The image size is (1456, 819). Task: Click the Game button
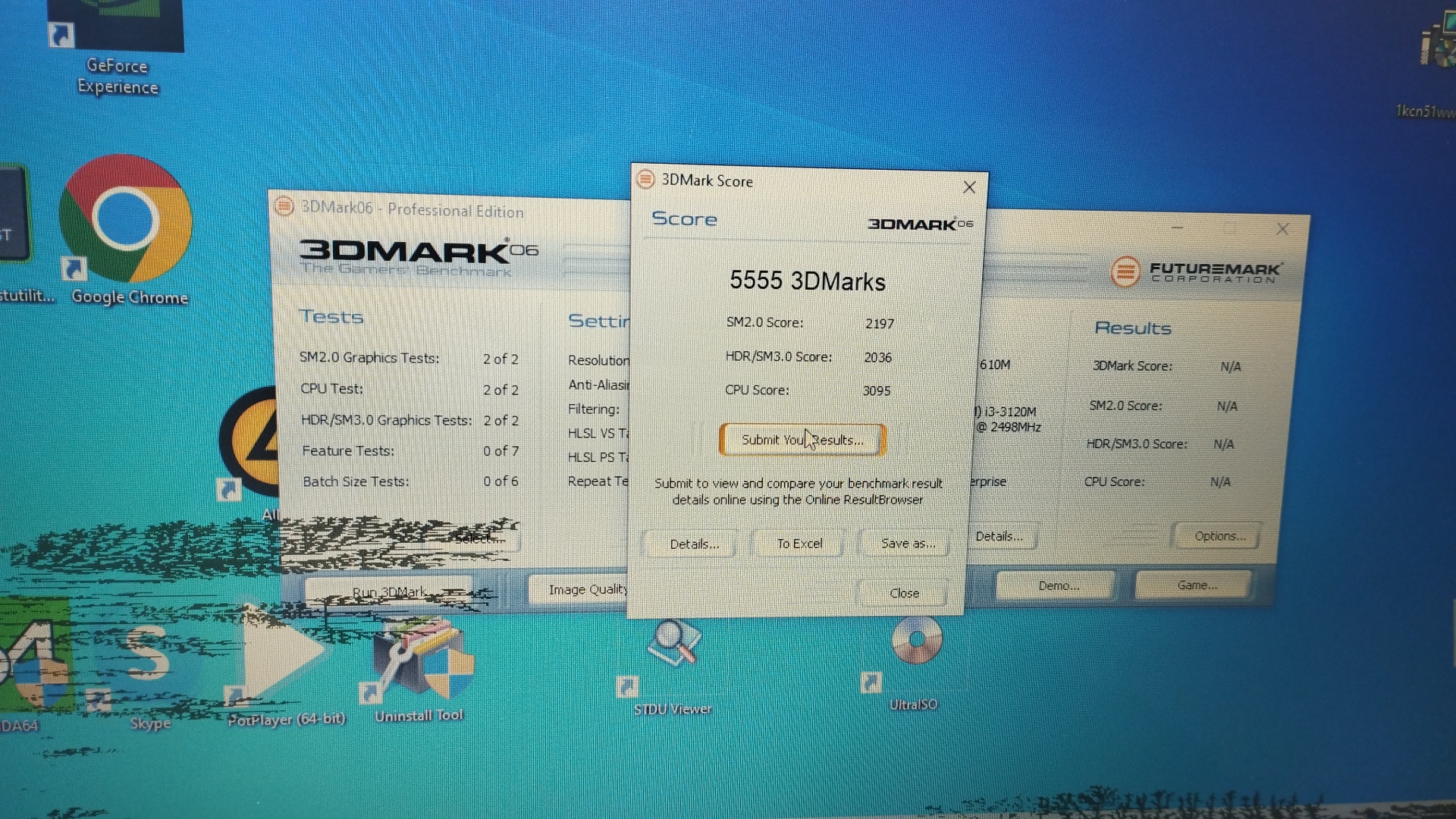tap(1196, 585)
